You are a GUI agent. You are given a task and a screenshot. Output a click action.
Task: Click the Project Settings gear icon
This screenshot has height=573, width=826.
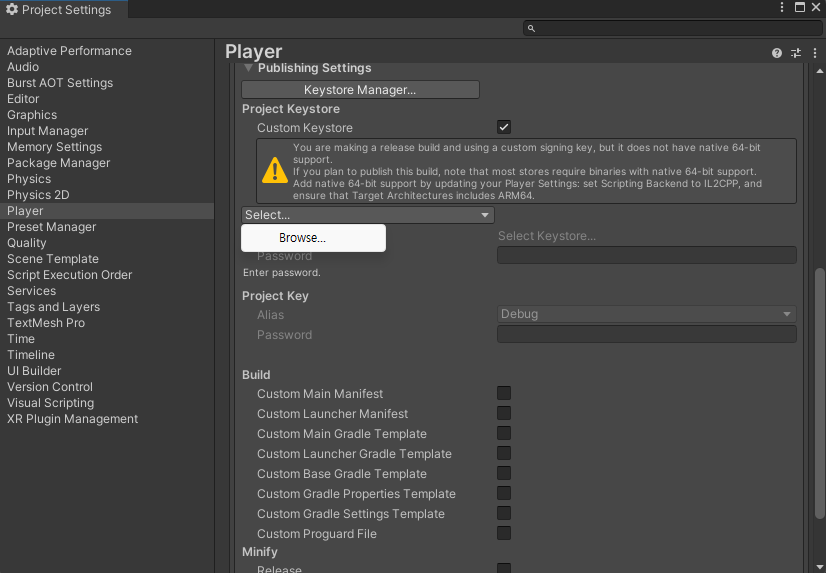pos(12,9)
